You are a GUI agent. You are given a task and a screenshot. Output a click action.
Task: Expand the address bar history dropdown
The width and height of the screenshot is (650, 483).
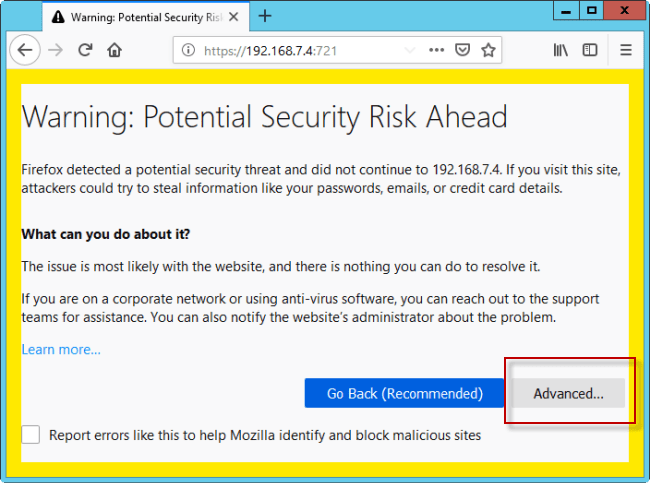(409, 50)
